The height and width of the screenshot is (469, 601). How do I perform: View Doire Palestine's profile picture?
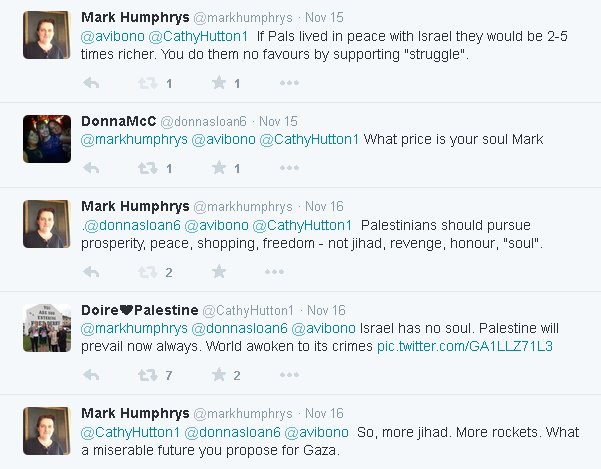tap(47, 328)
